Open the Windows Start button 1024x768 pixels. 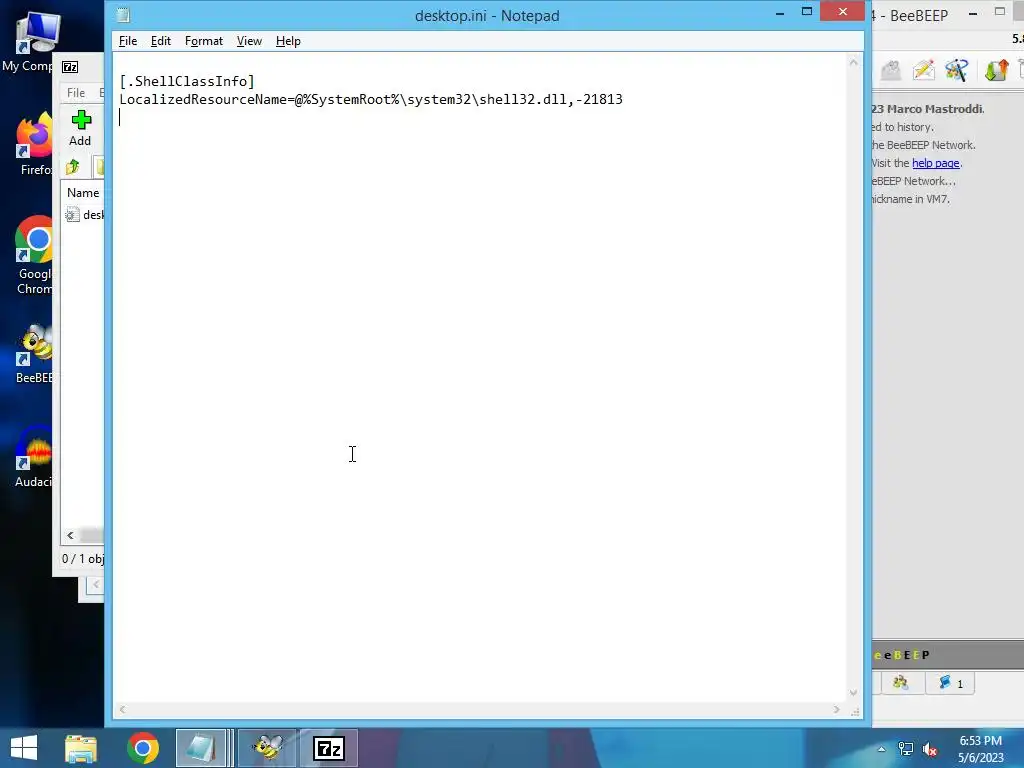coord(24,748)
